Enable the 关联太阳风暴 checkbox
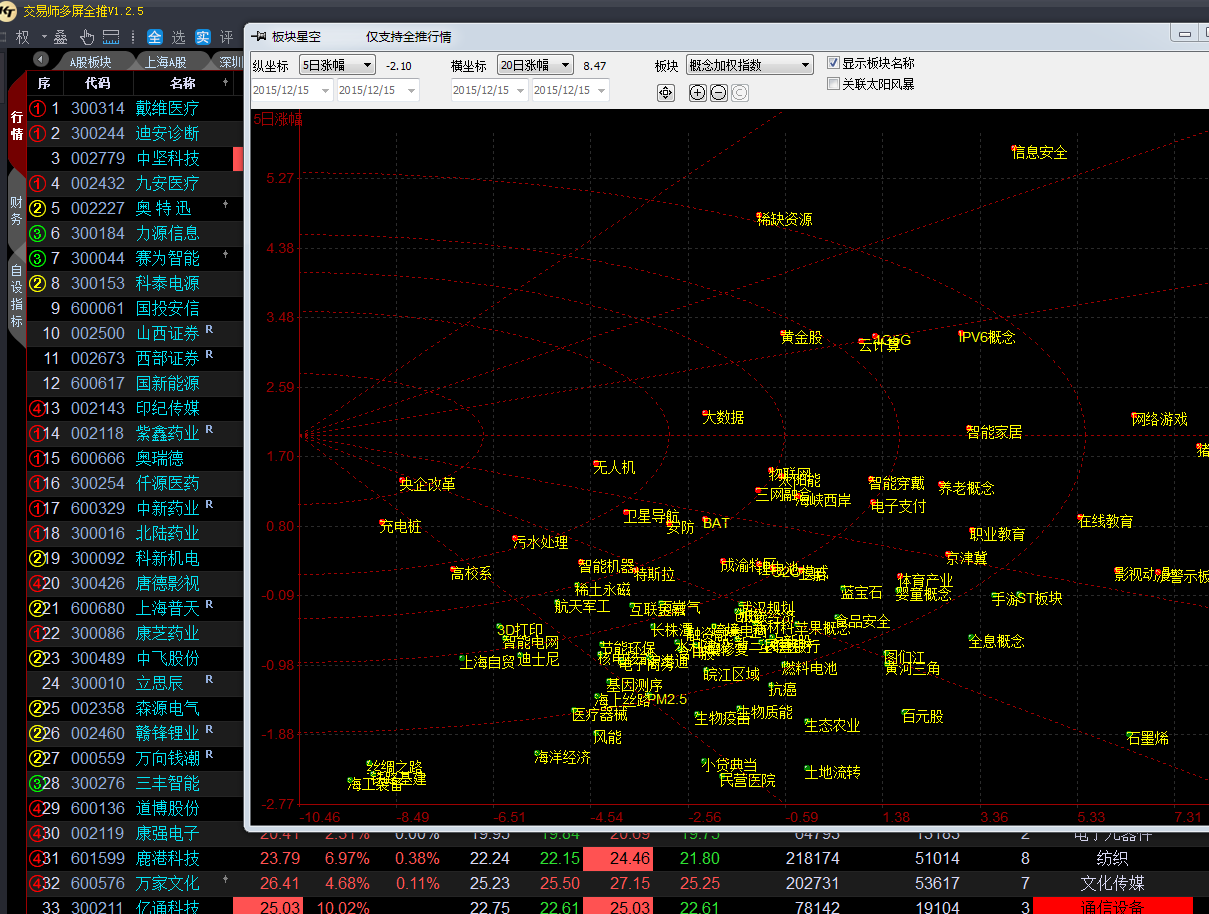 [834, 84]
